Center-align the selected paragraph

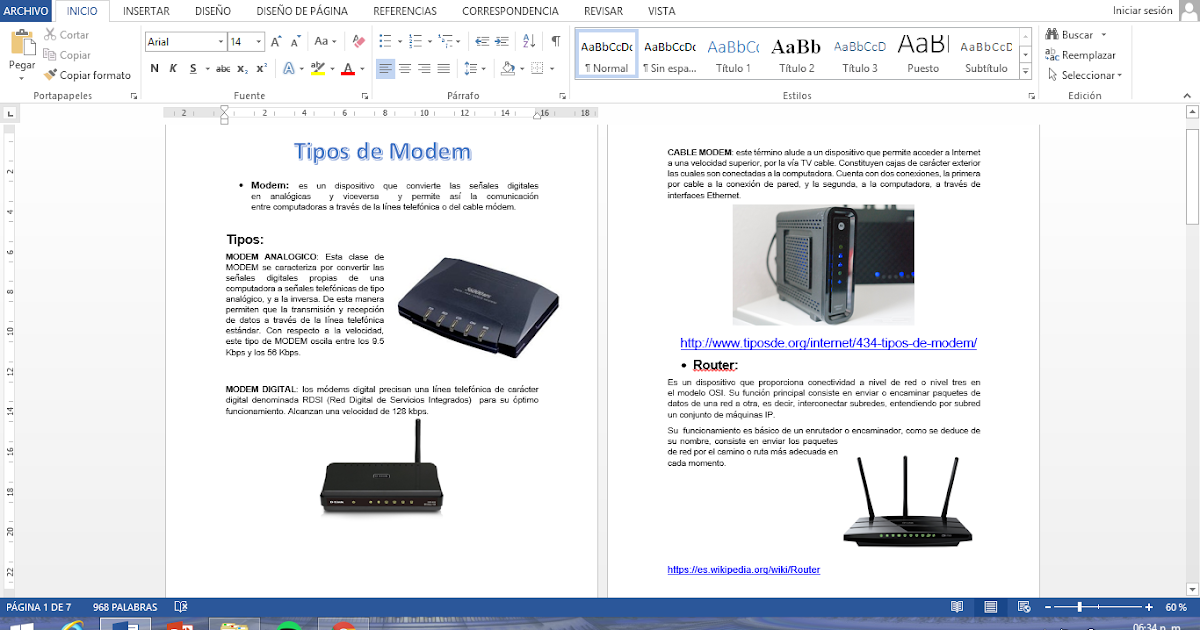(404, 68)
